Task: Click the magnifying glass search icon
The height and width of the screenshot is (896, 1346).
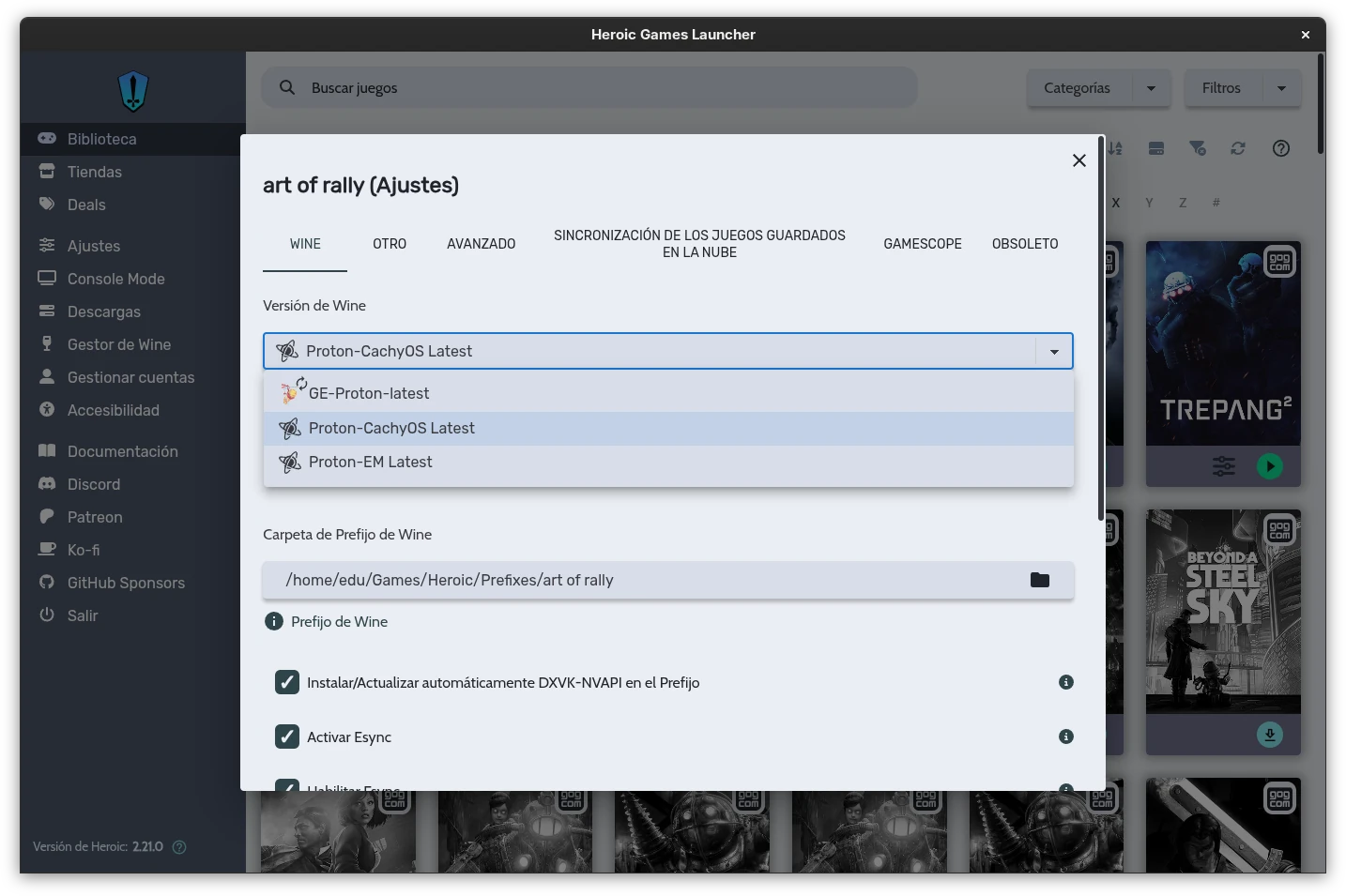Action: (x=287, y=87)
